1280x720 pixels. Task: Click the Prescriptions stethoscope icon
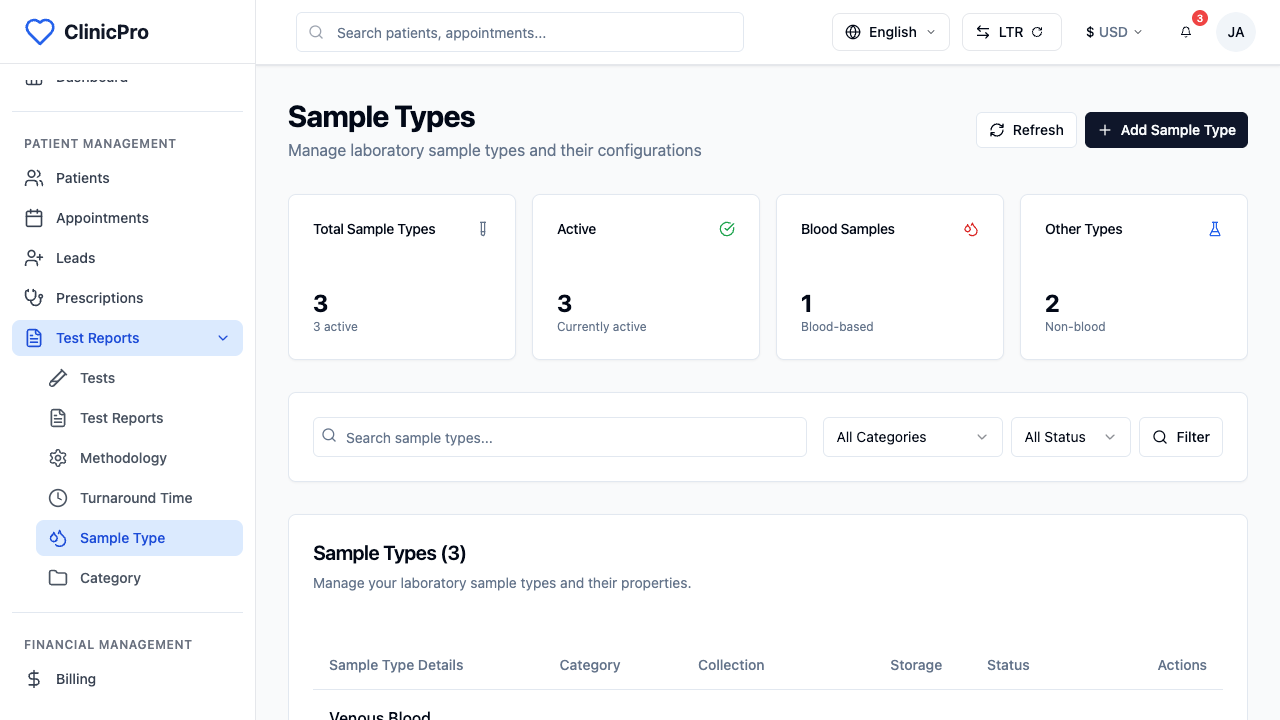point(34,298)
